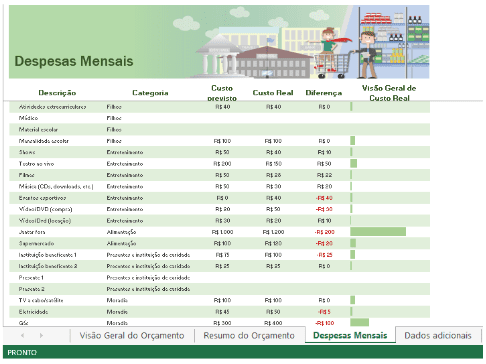The width and height of the screenshot is (486, 364).
Task: Select the Material escolar cell
Action: pyautogui.click(x=38, y=130)
